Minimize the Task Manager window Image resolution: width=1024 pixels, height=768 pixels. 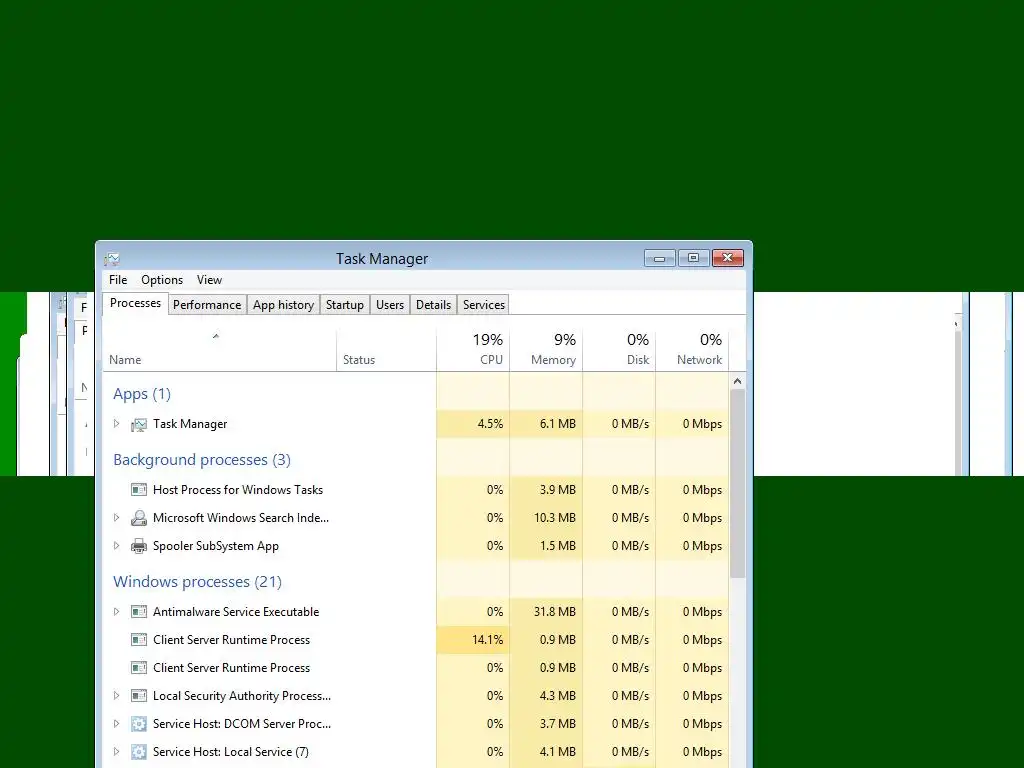coord(660,259)
